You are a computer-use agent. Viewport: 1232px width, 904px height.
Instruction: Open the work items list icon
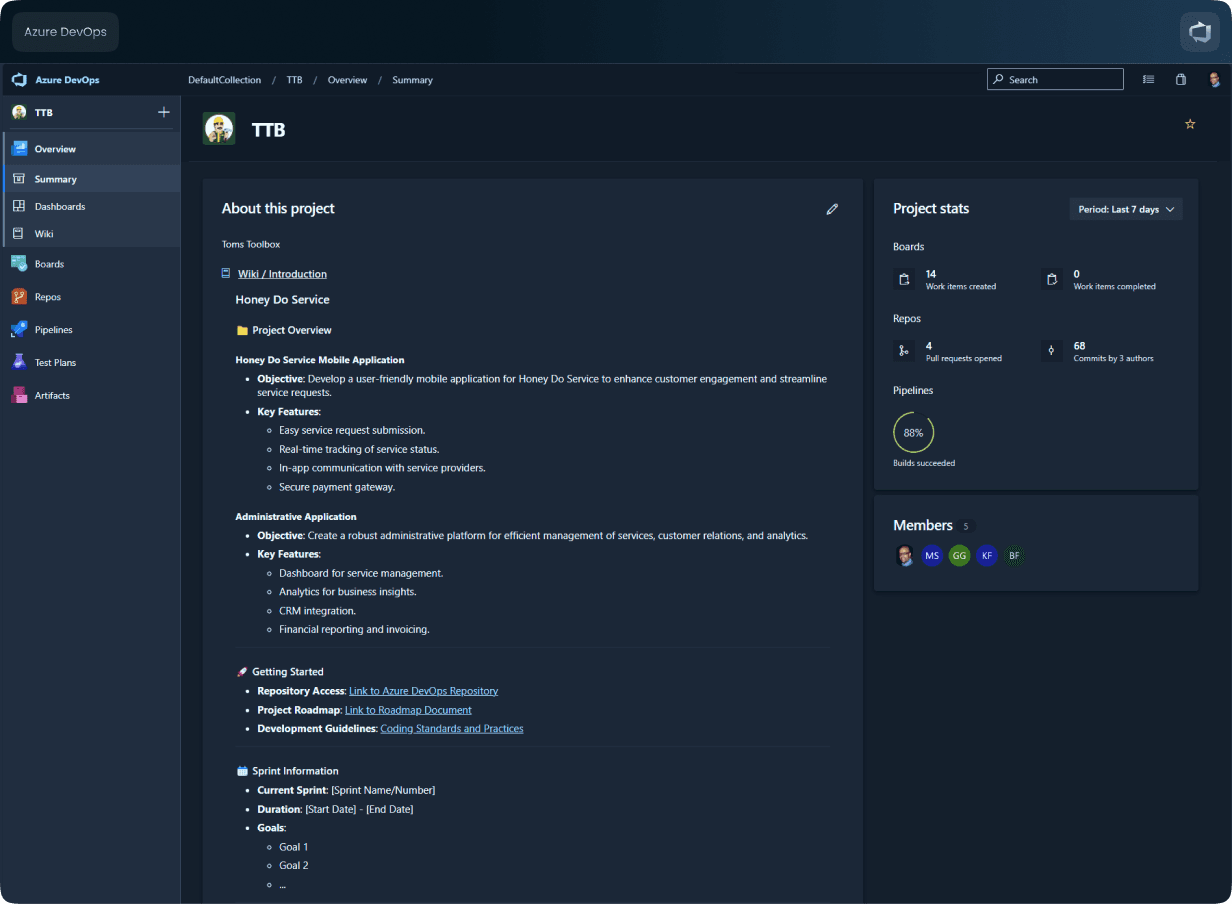(x=1148, y=80)
